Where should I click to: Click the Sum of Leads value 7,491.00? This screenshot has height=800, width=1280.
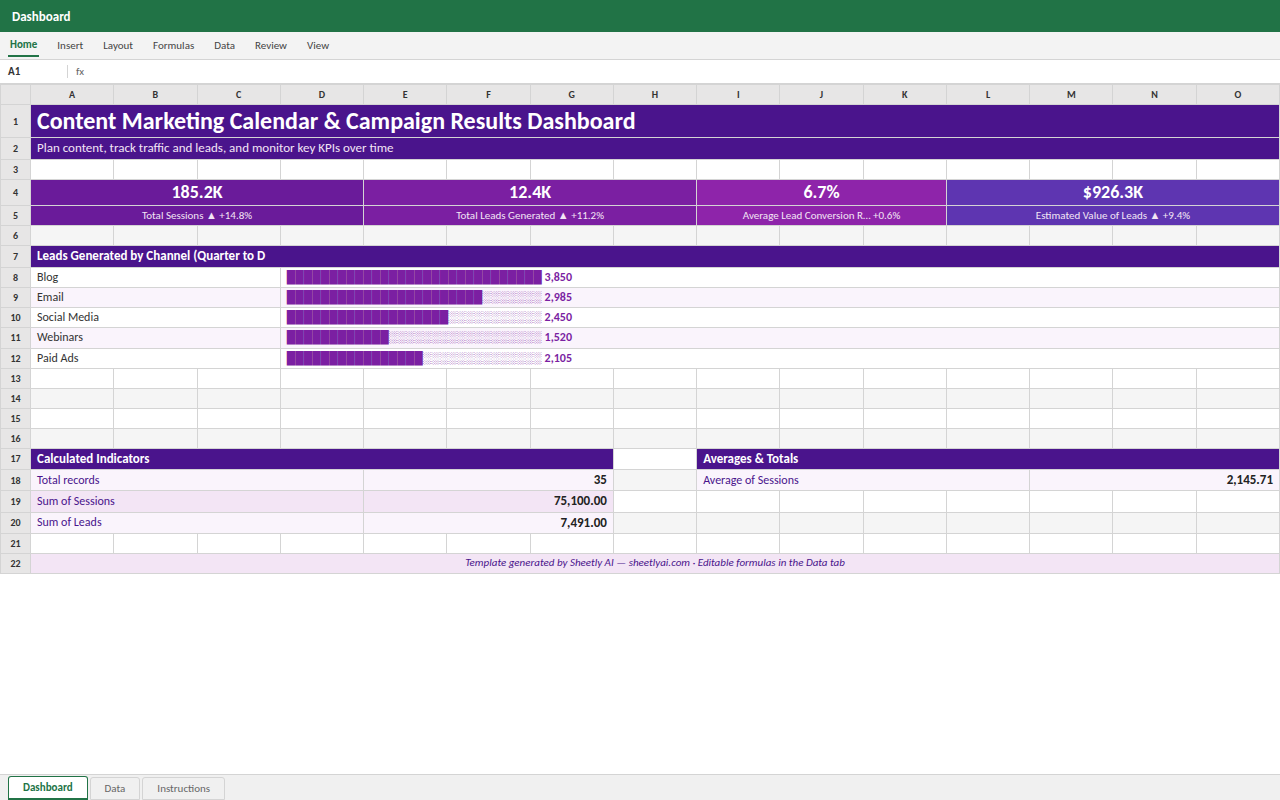point(488,522)
